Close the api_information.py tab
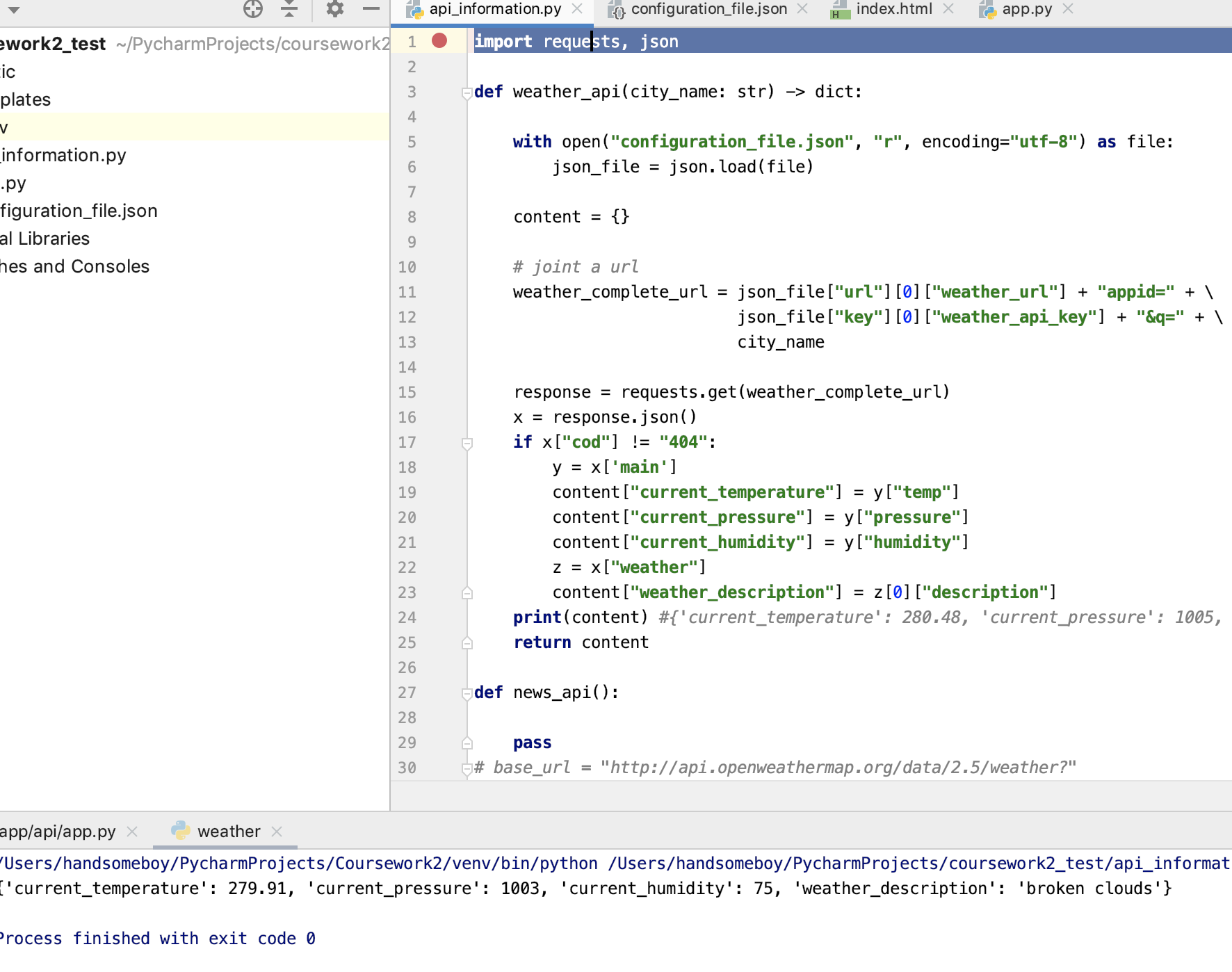 [x=577, y=9]
